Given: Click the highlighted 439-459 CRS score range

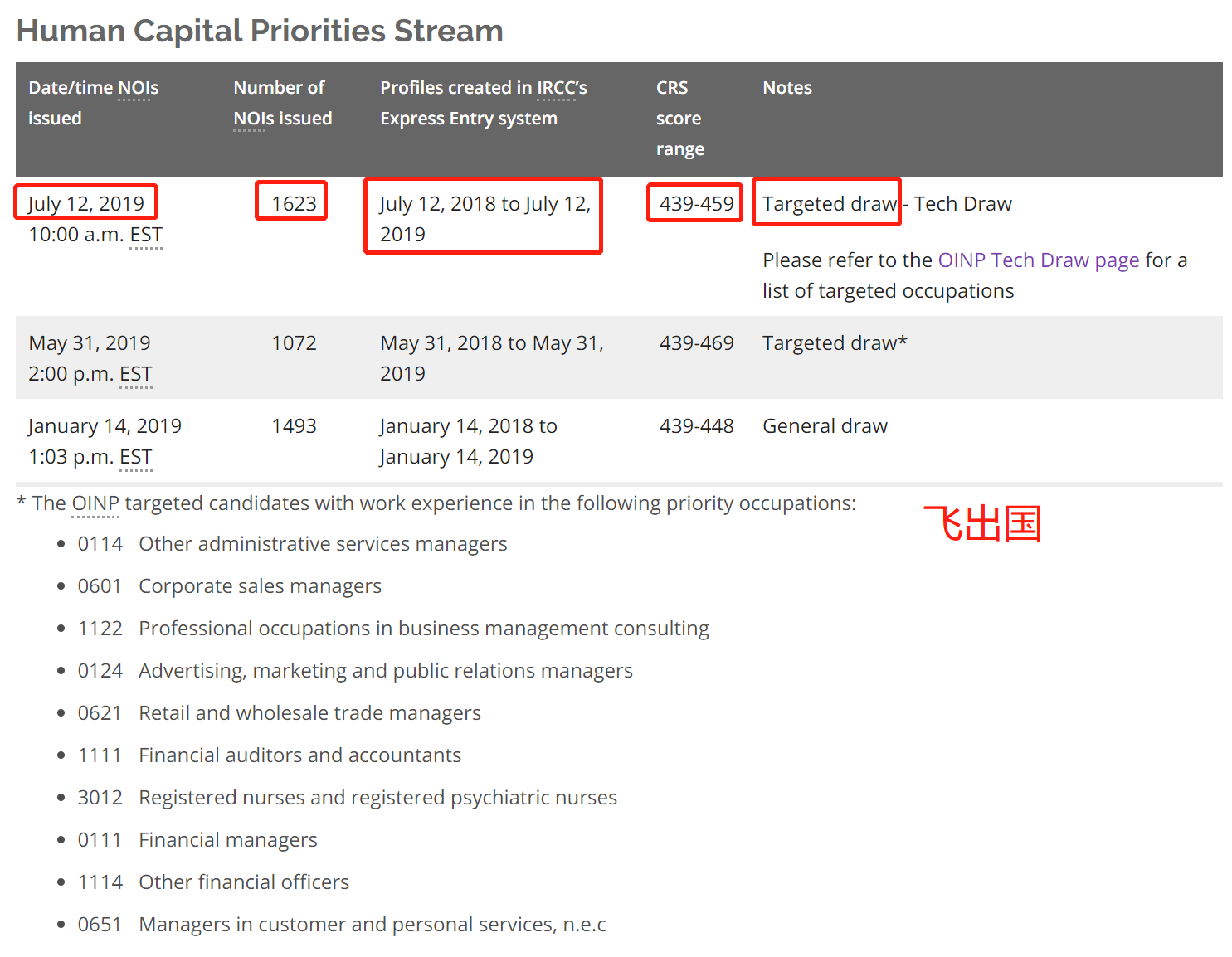Looking at the screenshot, I should coord(696,203).
